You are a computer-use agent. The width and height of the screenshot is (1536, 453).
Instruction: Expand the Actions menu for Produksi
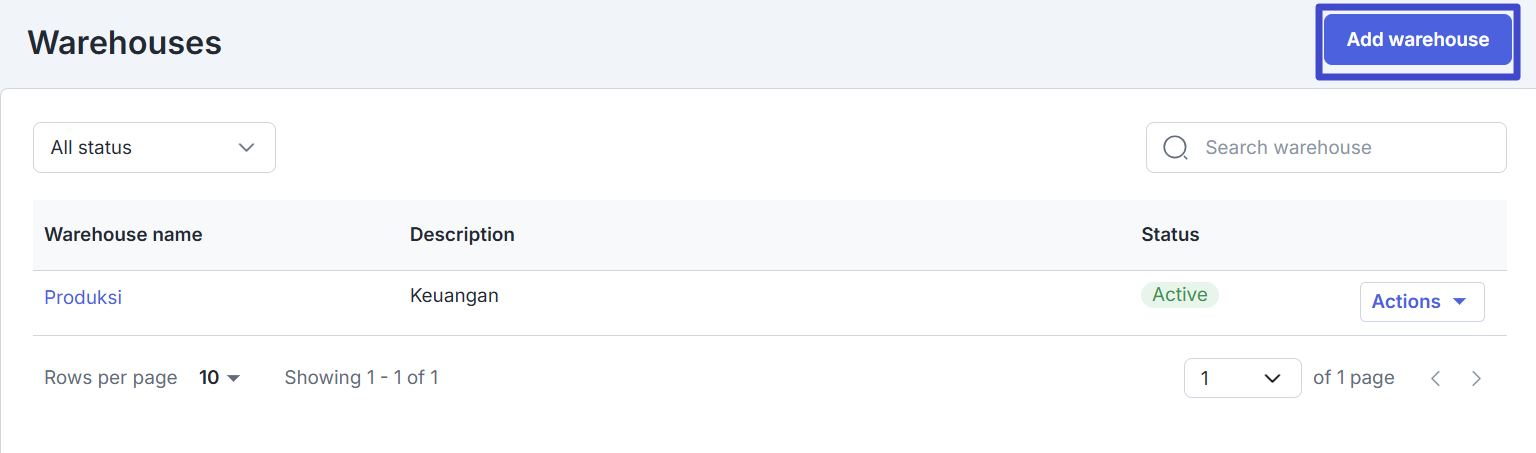tap(1422, 301)
